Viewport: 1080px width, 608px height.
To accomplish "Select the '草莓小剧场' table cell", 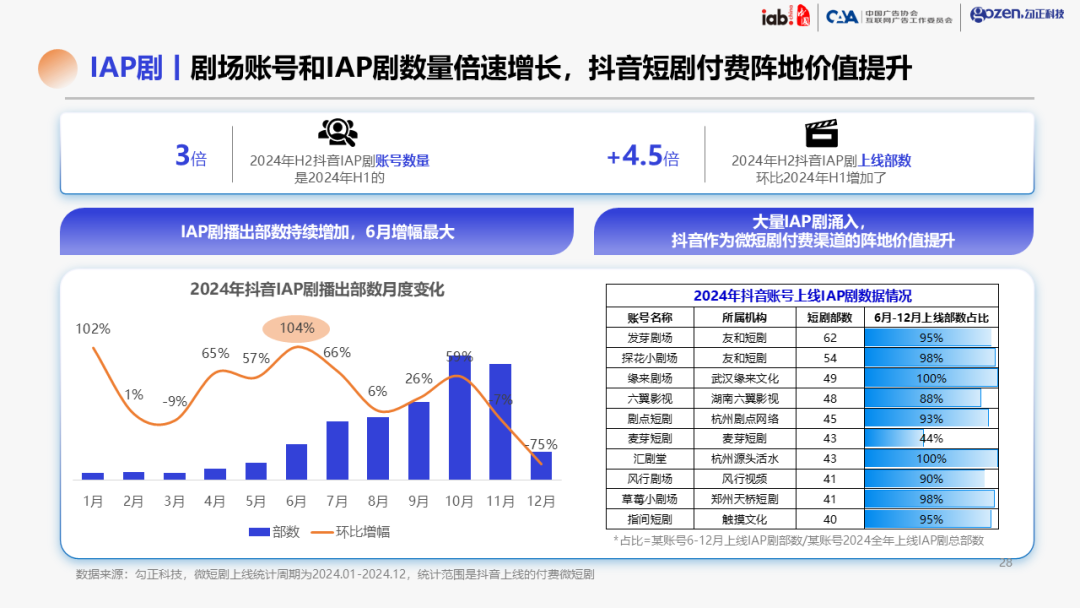I will [650, 499].
